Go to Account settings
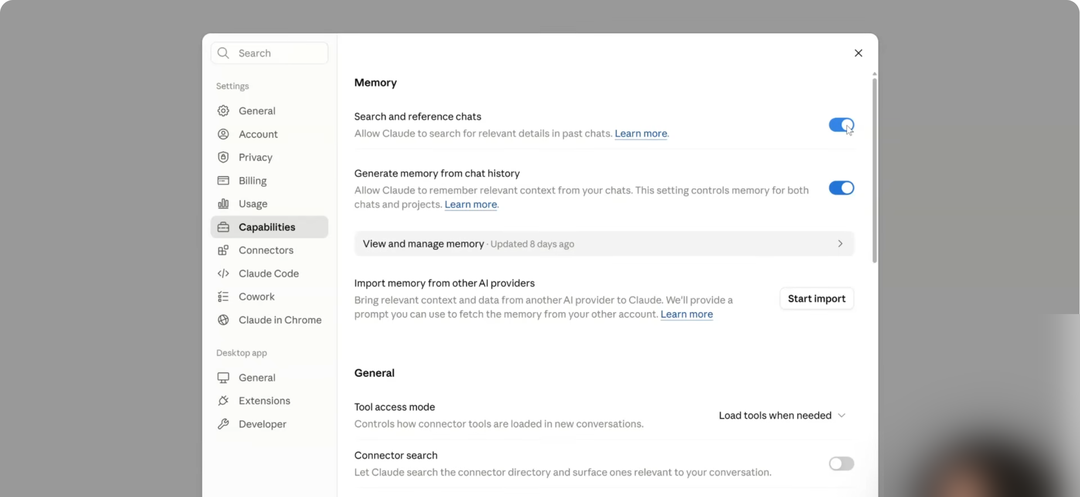The height and width of the screenshot is (497, 1080). click(269, 134)
